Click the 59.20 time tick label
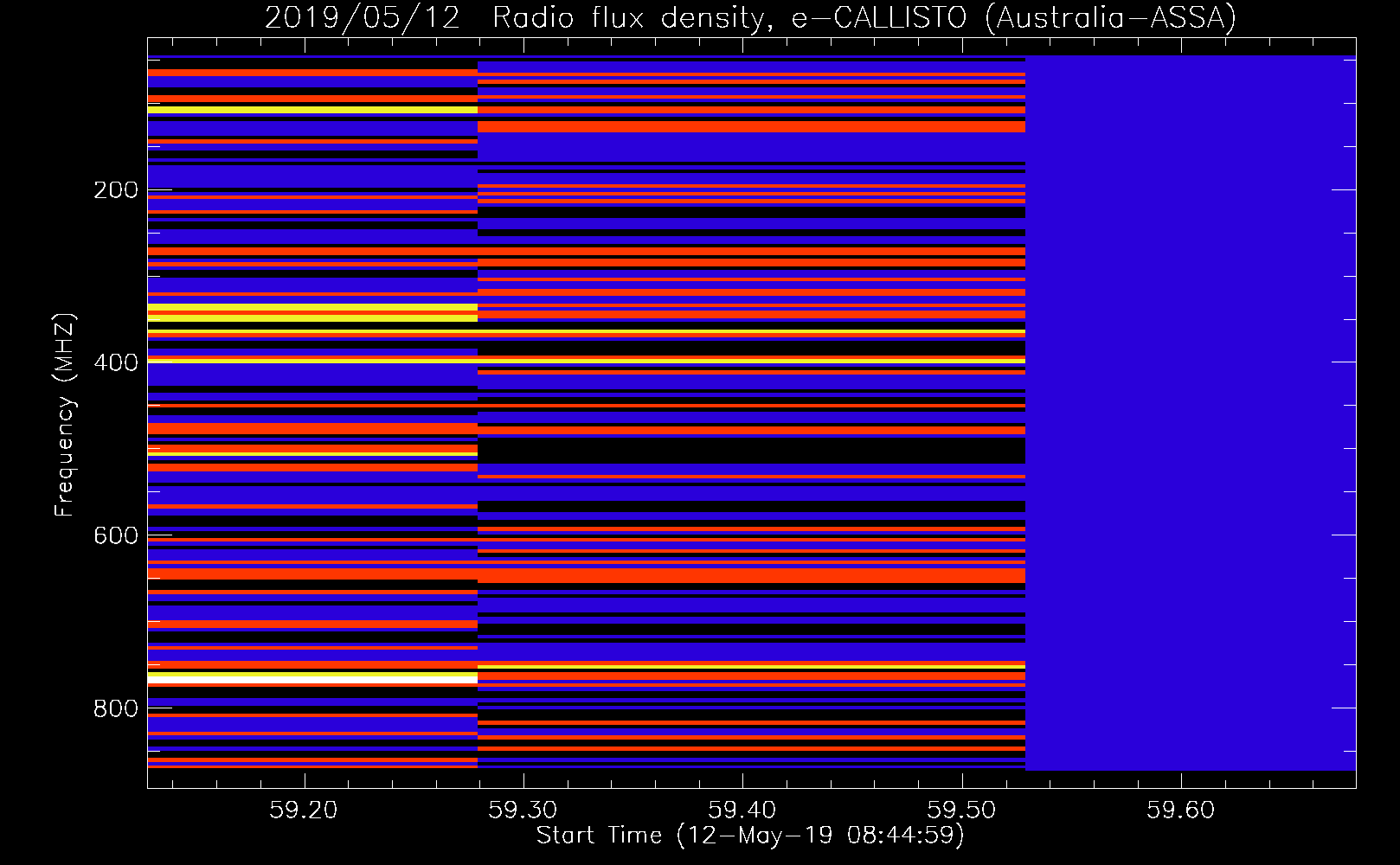 click(x=304, y=810)
